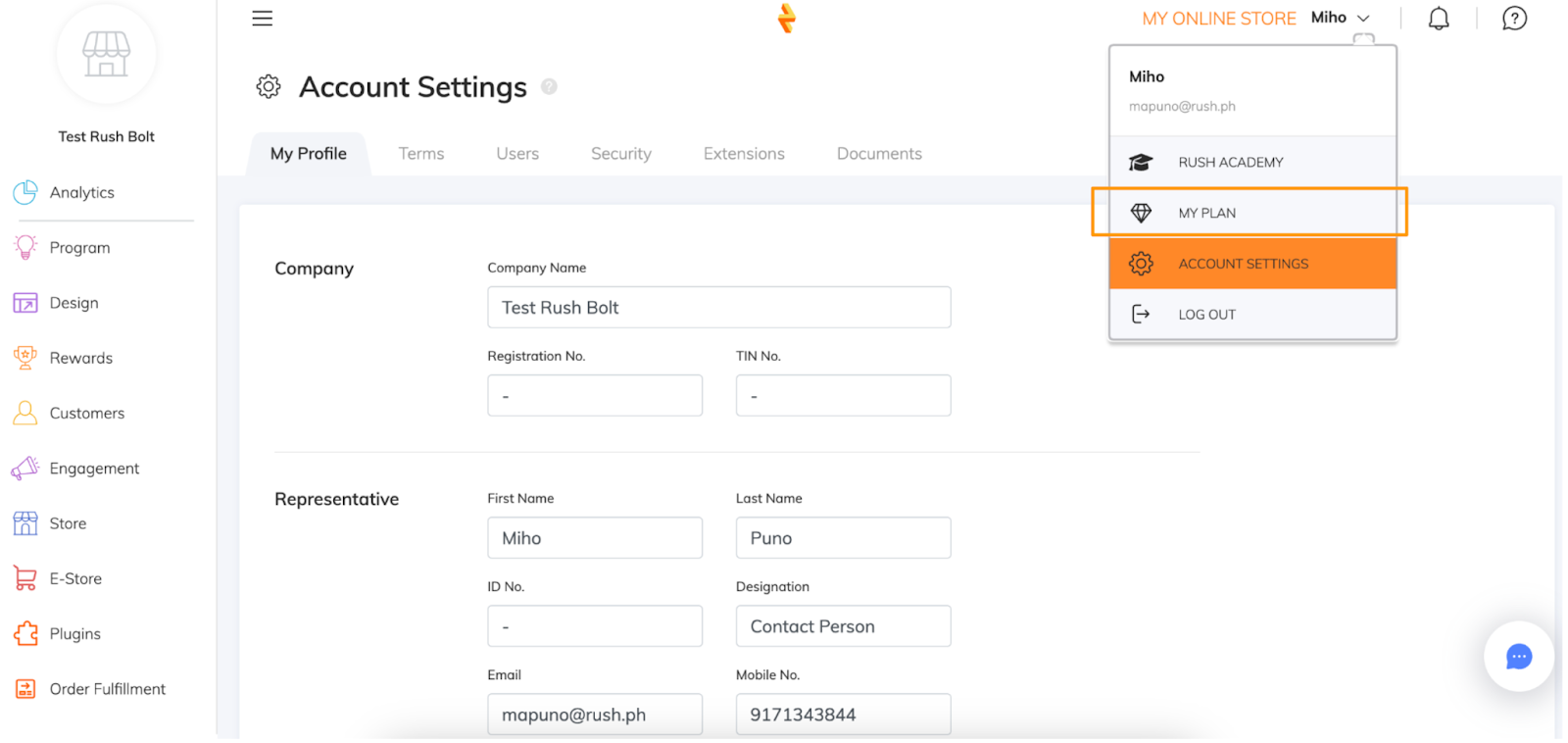Open Engagement in the sidebar
Viewport: 1568px width, 743px height.
94,469
